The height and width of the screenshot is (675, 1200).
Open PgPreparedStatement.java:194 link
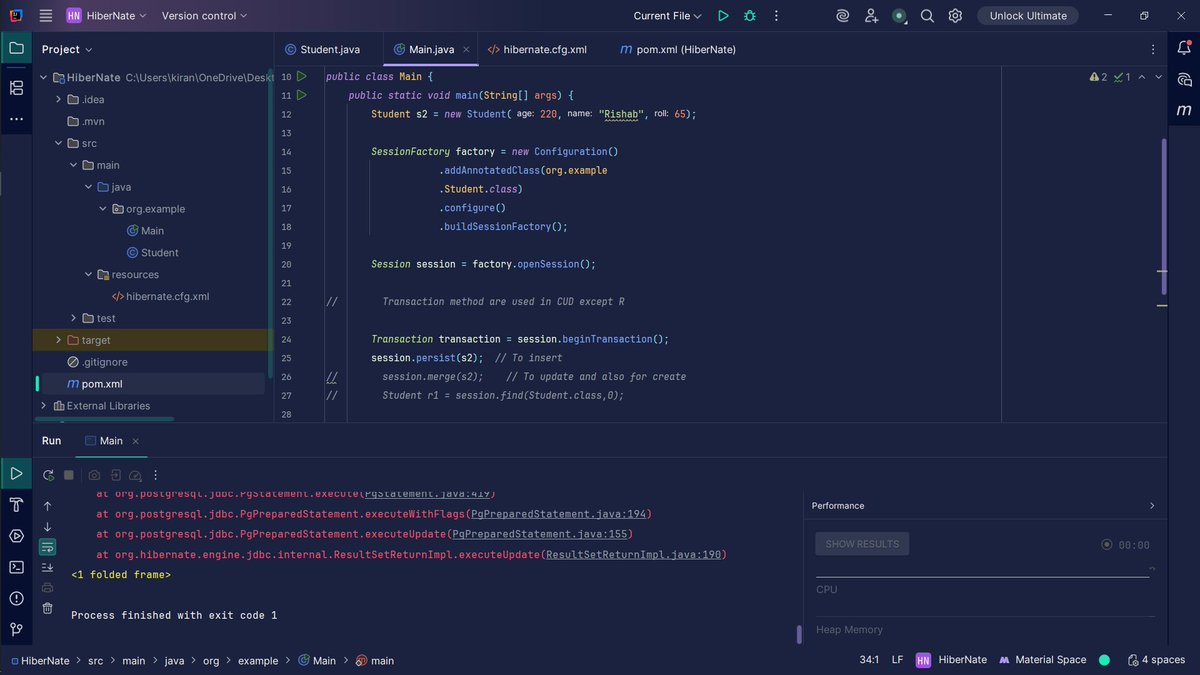(559, 514)
